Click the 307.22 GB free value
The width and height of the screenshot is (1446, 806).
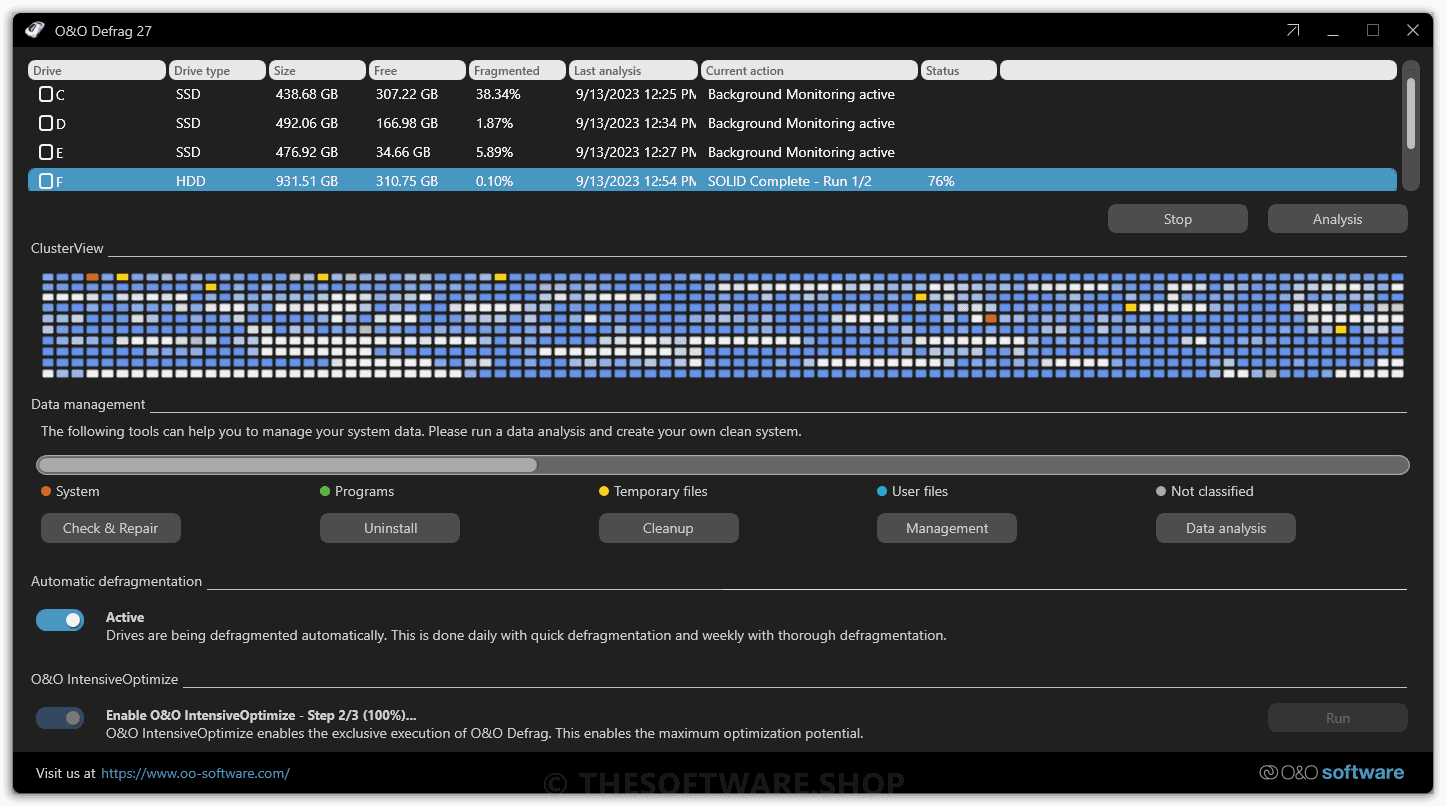(407, 94)
